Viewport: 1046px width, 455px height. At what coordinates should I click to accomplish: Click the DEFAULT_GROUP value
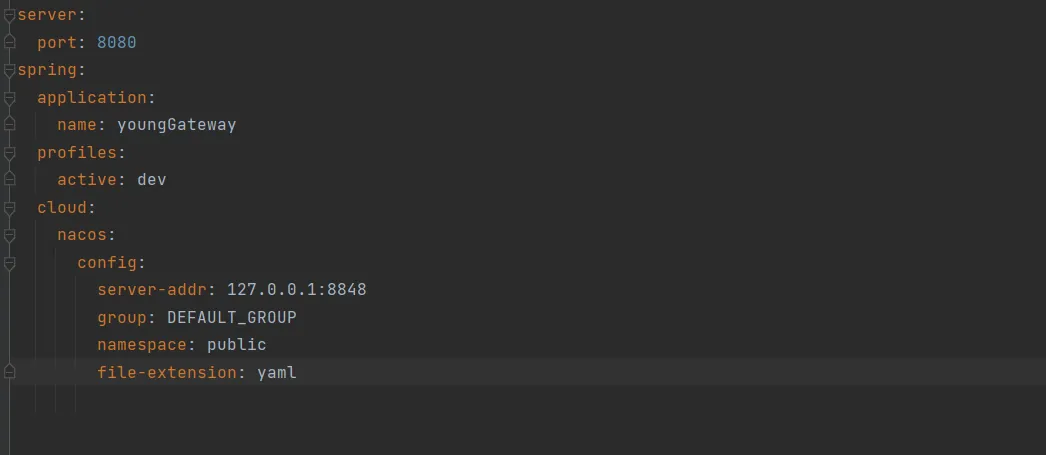[x=231, y=318]
